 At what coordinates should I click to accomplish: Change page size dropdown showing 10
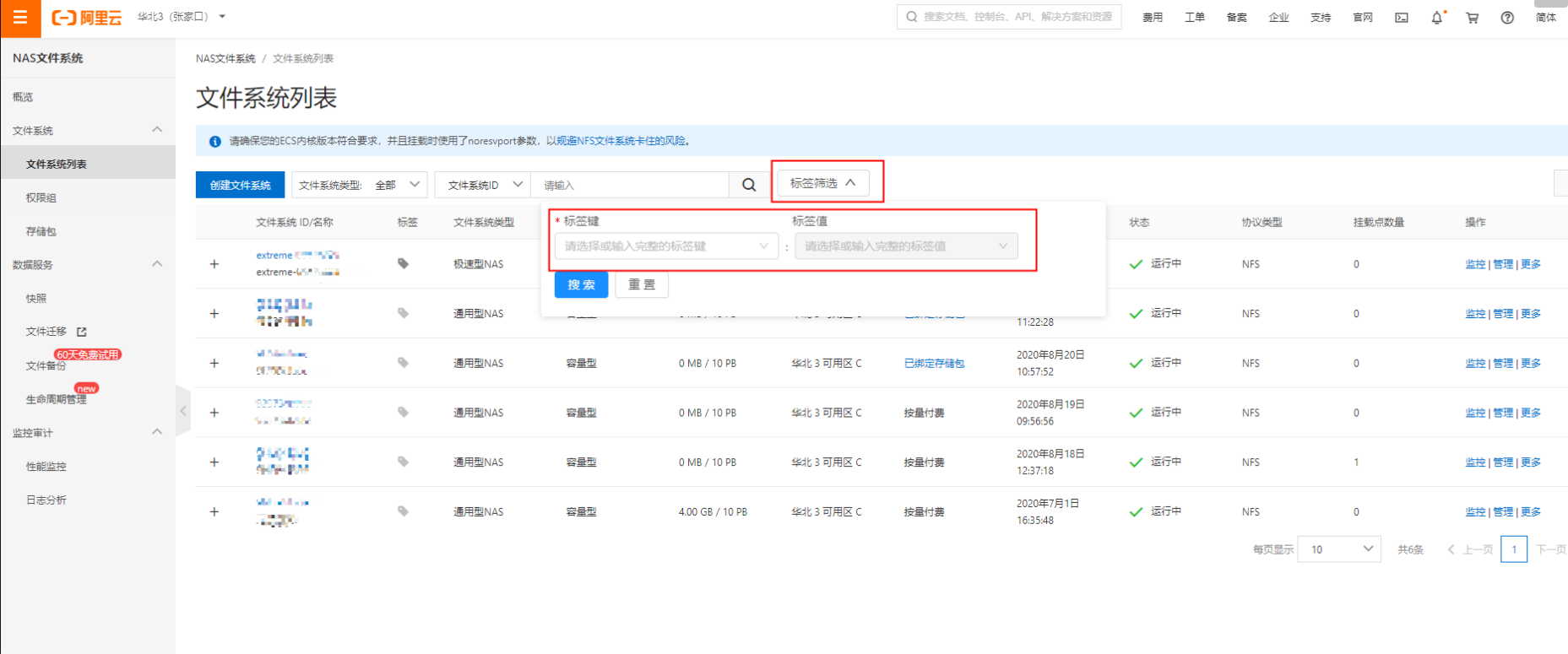(x=1339, y=549)
